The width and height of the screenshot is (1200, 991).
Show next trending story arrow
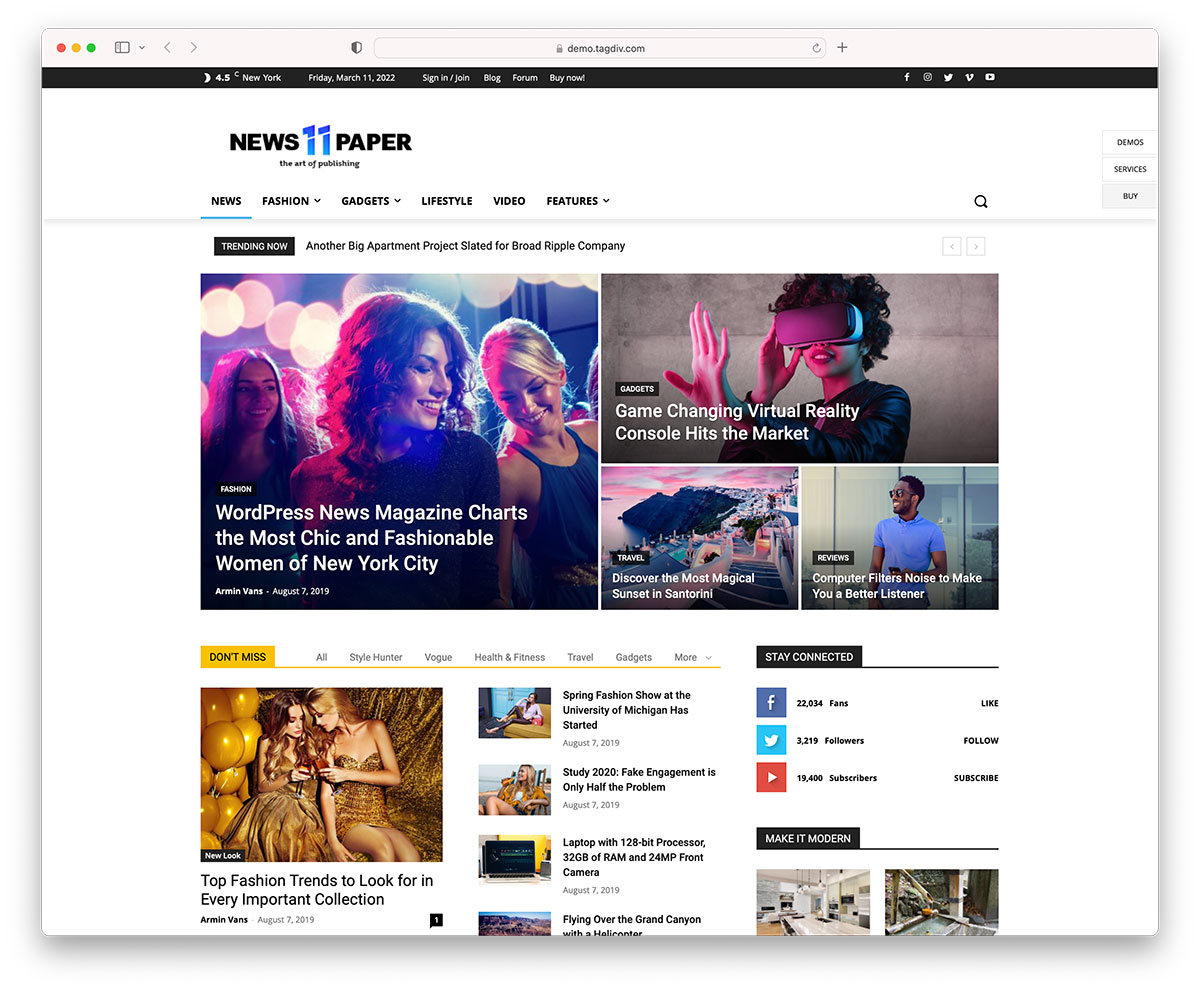coord(976,246)
